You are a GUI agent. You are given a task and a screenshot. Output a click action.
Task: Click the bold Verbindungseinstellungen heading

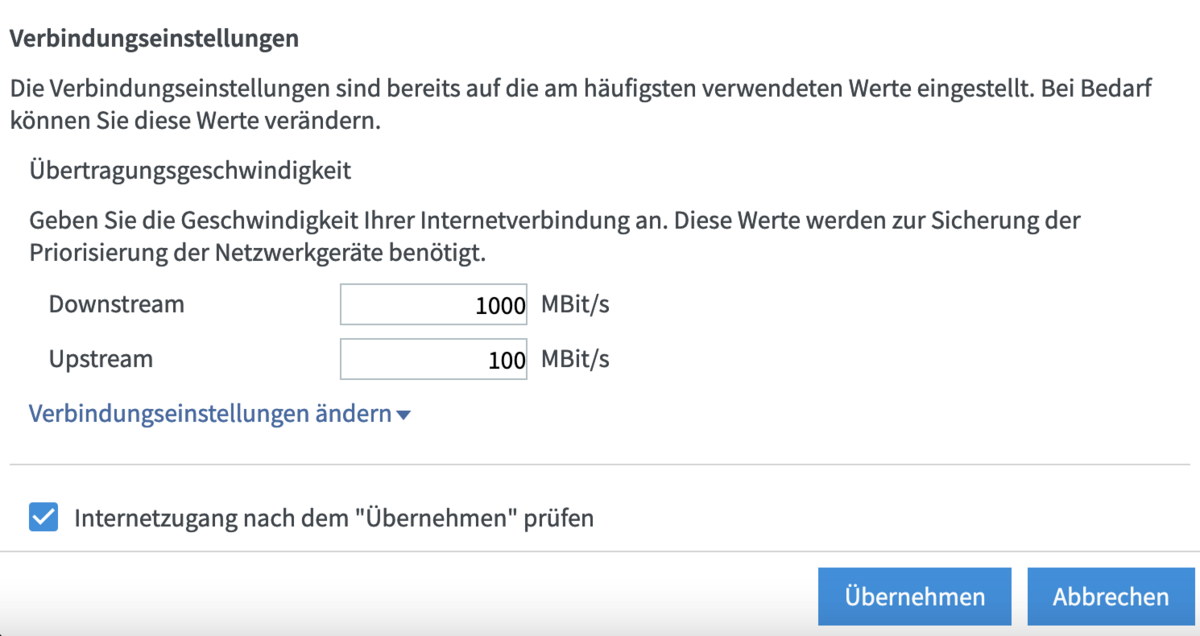154,40
